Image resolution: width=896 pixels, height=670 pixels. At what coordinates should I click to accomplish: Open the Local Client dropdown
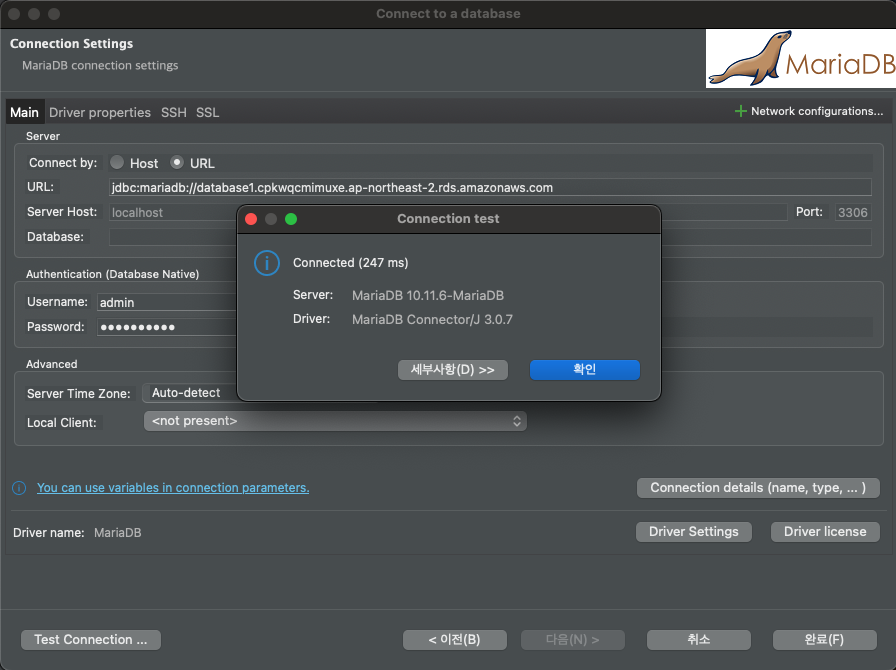pos(335,421)
